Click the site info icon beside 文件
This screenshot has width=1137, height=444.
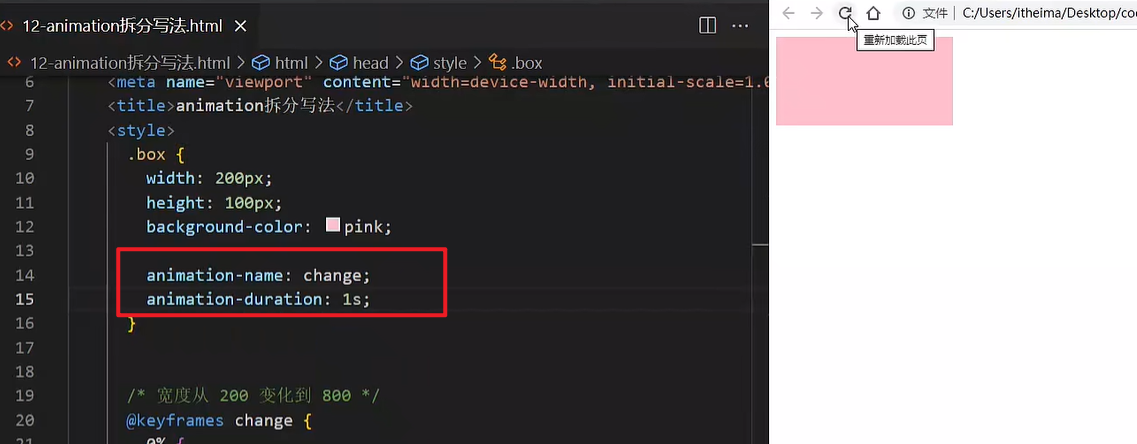point(908,13)
